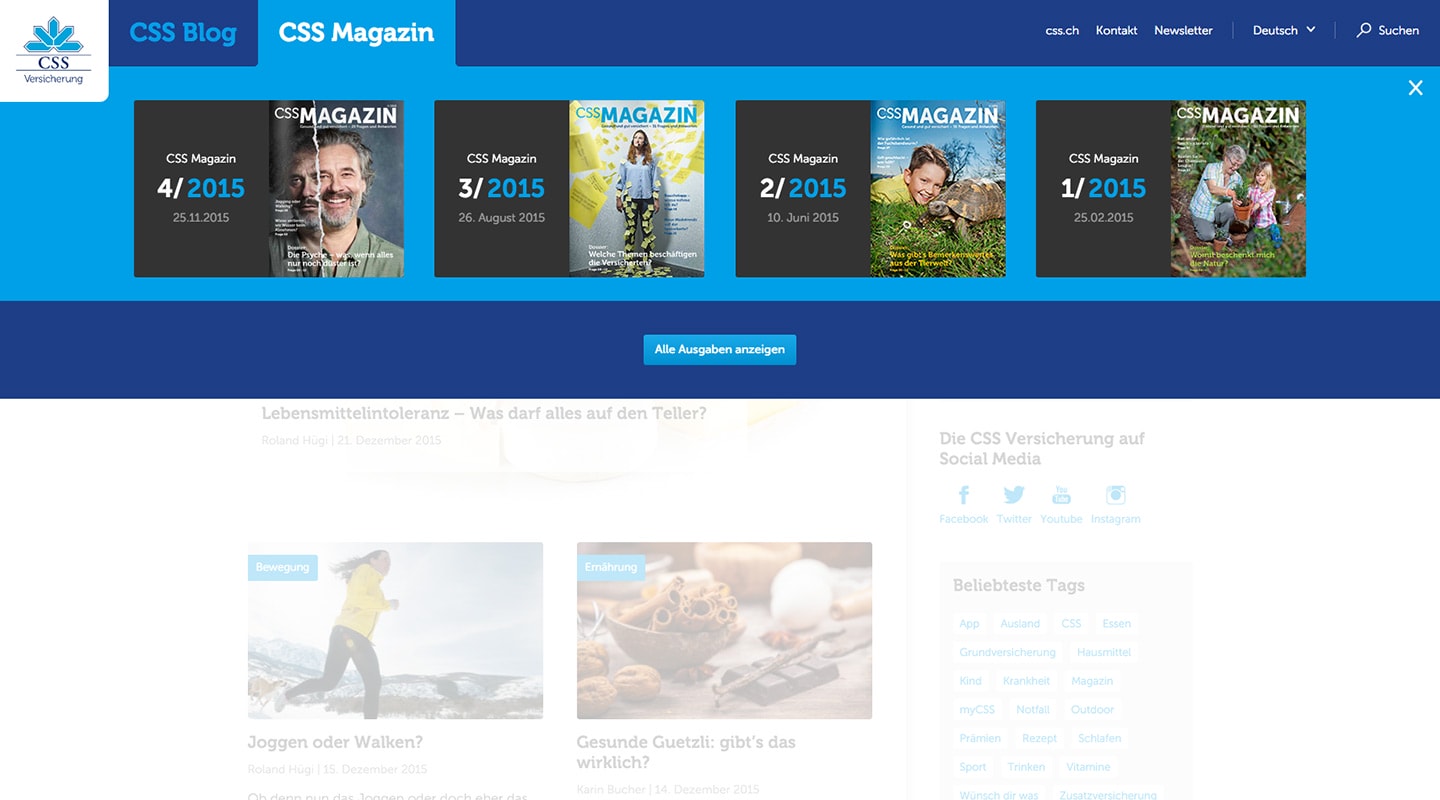Click the CSS Versicherung logo

click(x=54, y=50)
